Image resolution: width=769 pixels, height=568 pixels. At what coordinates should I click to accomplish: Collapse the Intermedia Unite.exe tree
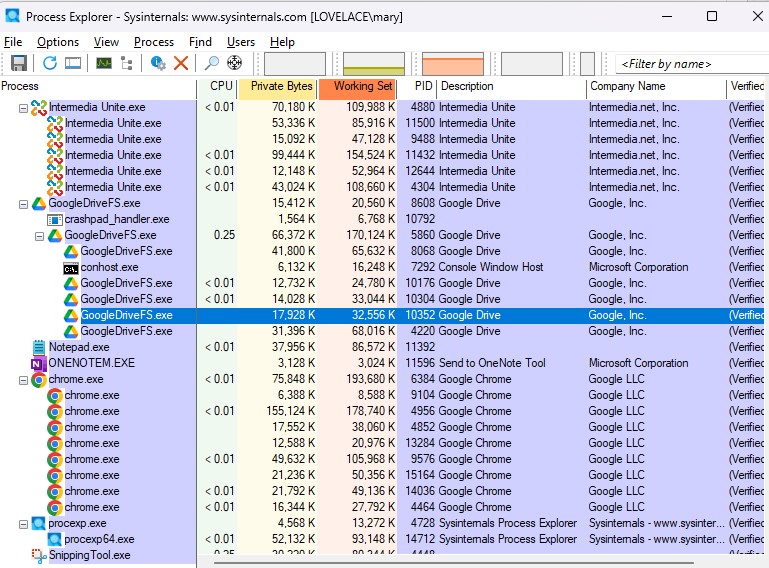click(x=23, y=108)
